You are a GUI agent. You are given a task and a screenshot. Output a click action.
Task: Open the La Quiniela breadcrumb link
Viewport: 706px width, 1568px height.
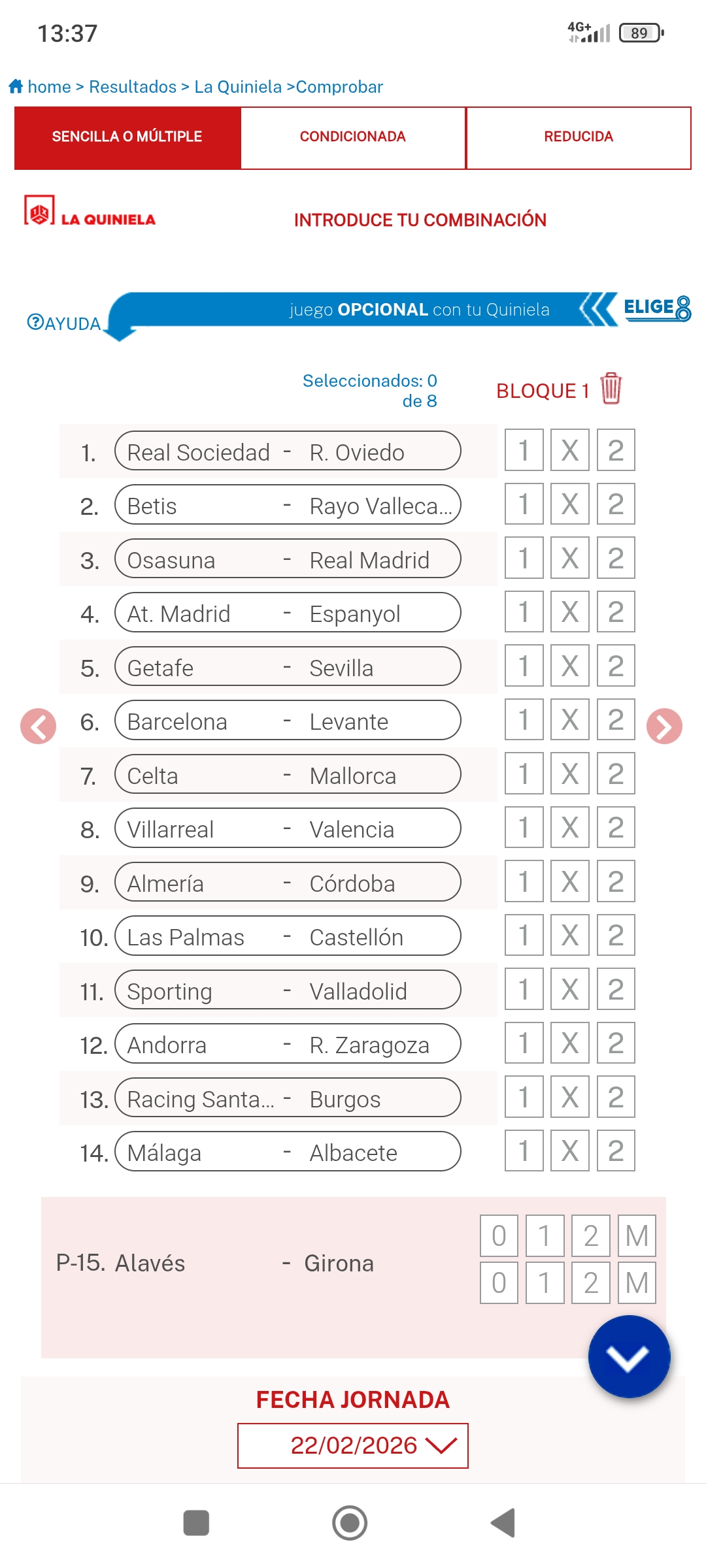[238, 86]
